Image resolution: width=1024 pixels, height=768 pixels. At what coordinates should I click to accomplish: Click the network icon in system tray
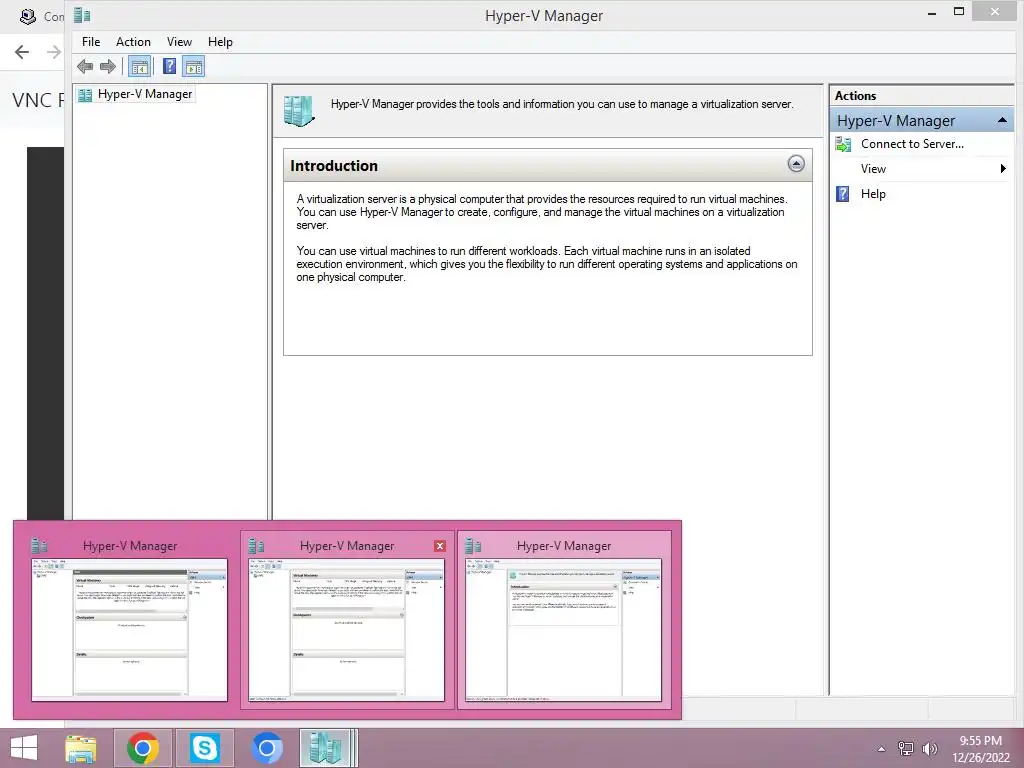(x=906, y=749)
